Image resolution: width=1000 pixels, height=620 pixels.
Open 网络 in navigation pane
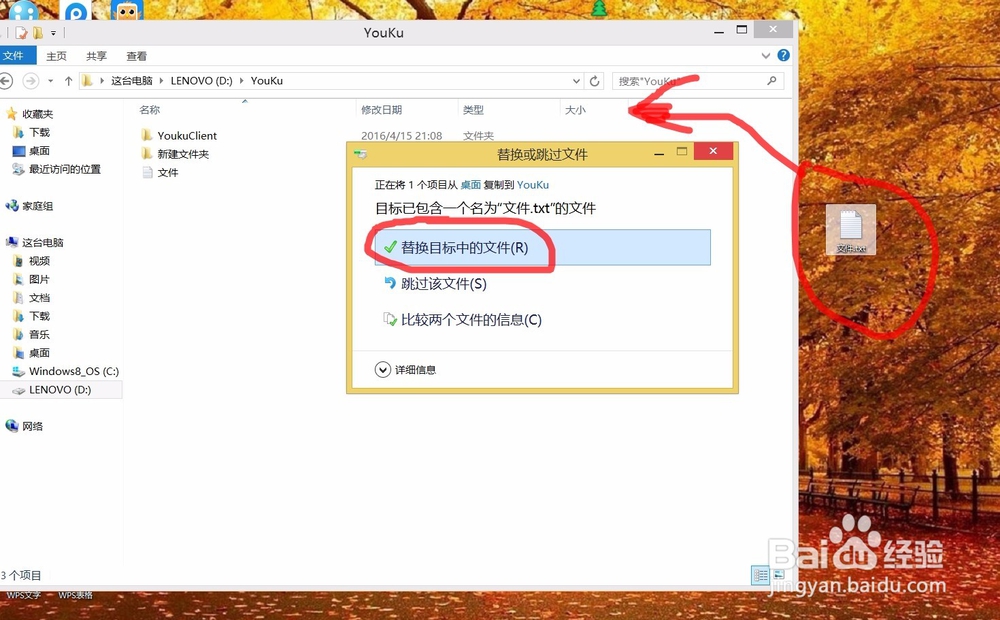pyautogui.click(x=25, y=426)
